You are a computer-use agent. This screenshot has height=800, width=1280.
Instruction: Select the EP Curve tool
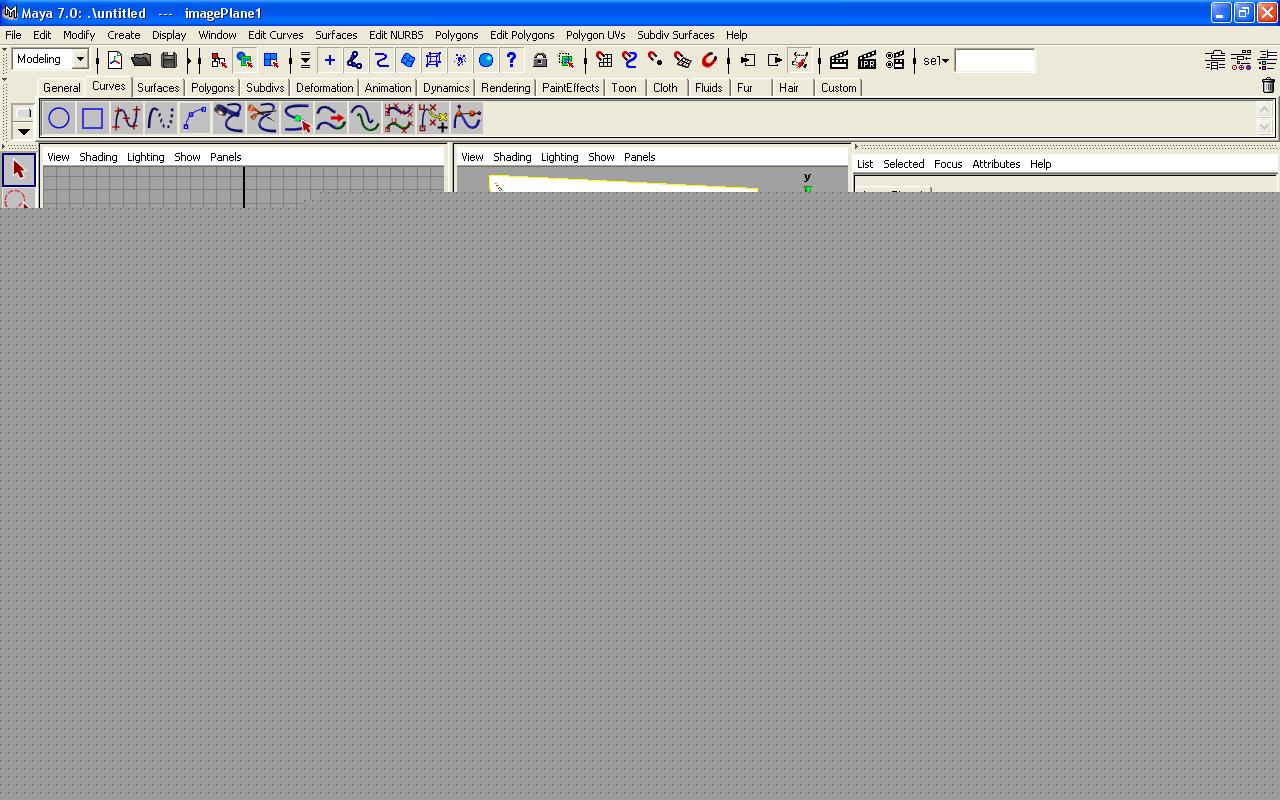click(x=127, y=118)
